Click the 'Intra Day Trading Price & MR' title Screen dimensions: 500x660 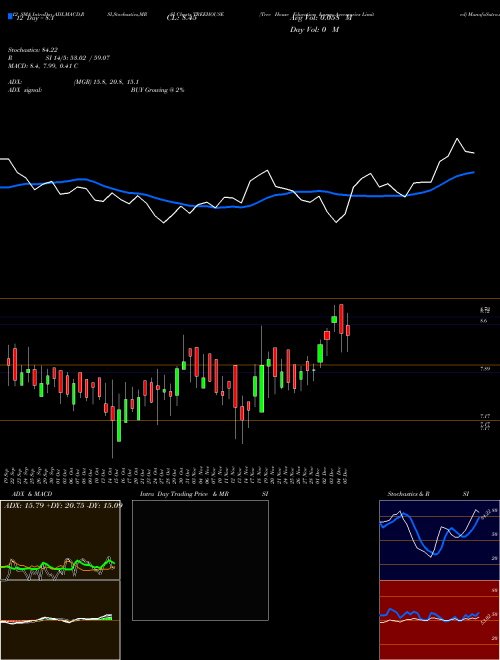click(x=184, y=494)
